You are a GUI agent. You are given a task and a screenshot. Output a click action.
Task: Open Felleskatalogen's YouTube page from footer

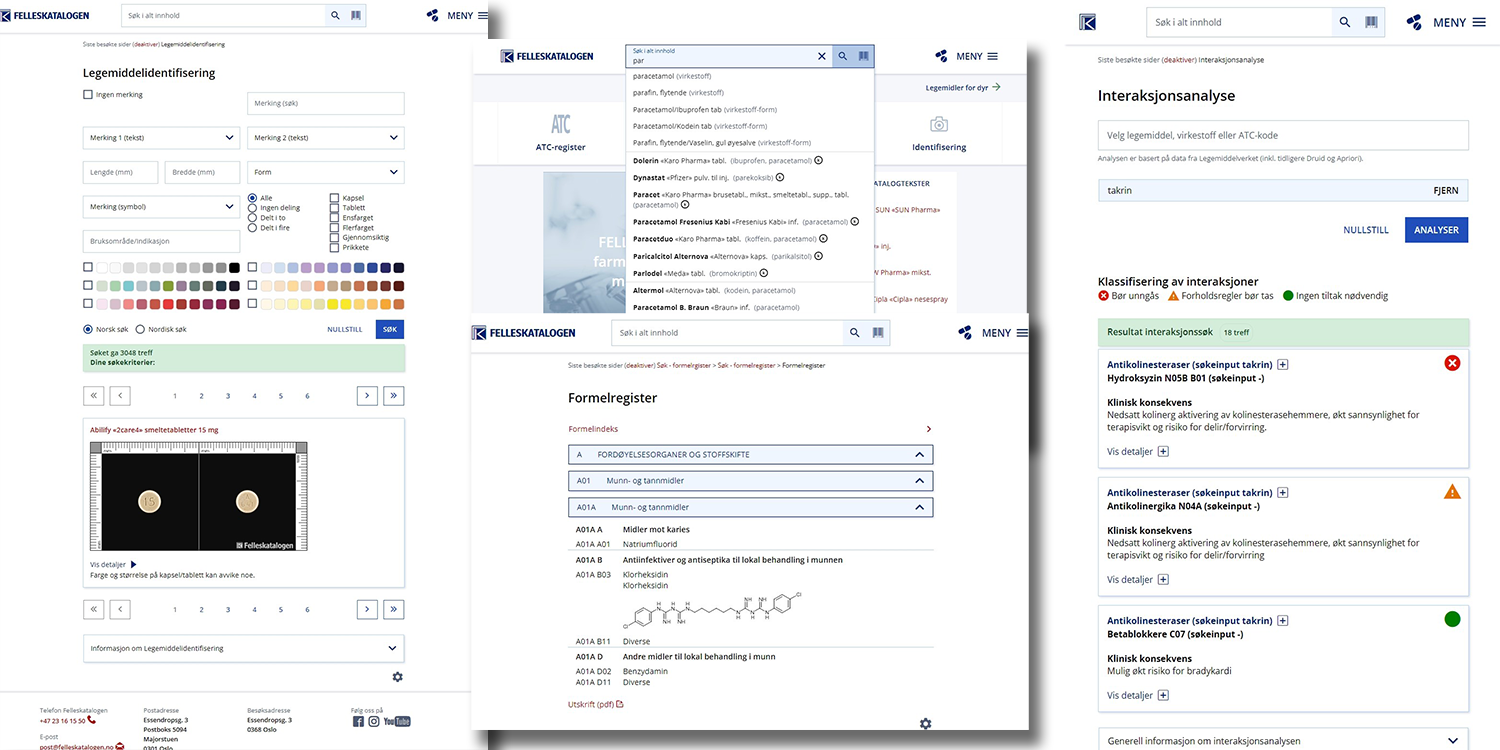[397, 721]
